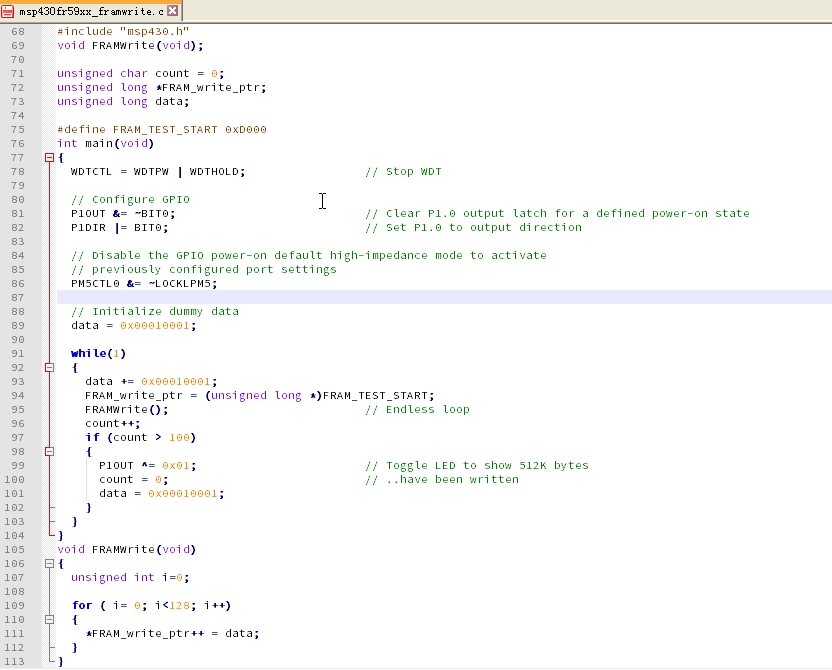Image resolution: width=832 pixels, height=670 pixels.
Task: Click the '// Configure GPIO' comment
Action: (x=131, y=200)
